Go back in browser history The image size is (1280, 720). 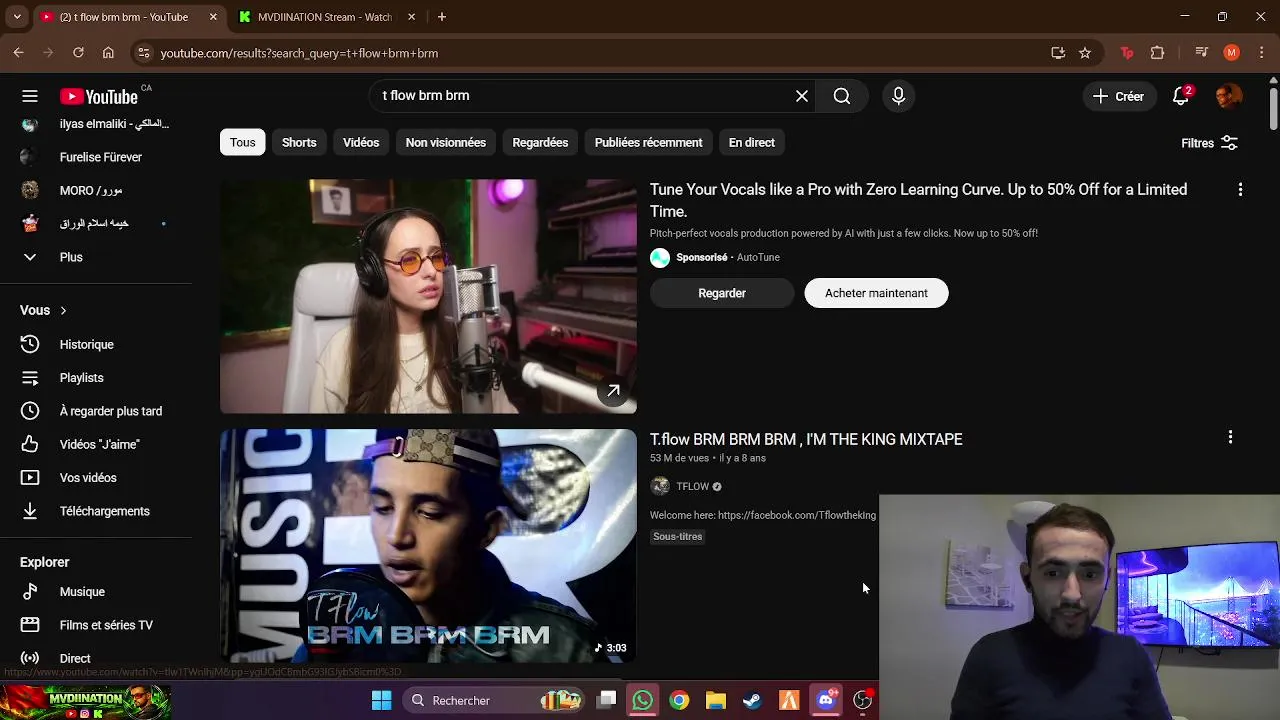[18, 53]
